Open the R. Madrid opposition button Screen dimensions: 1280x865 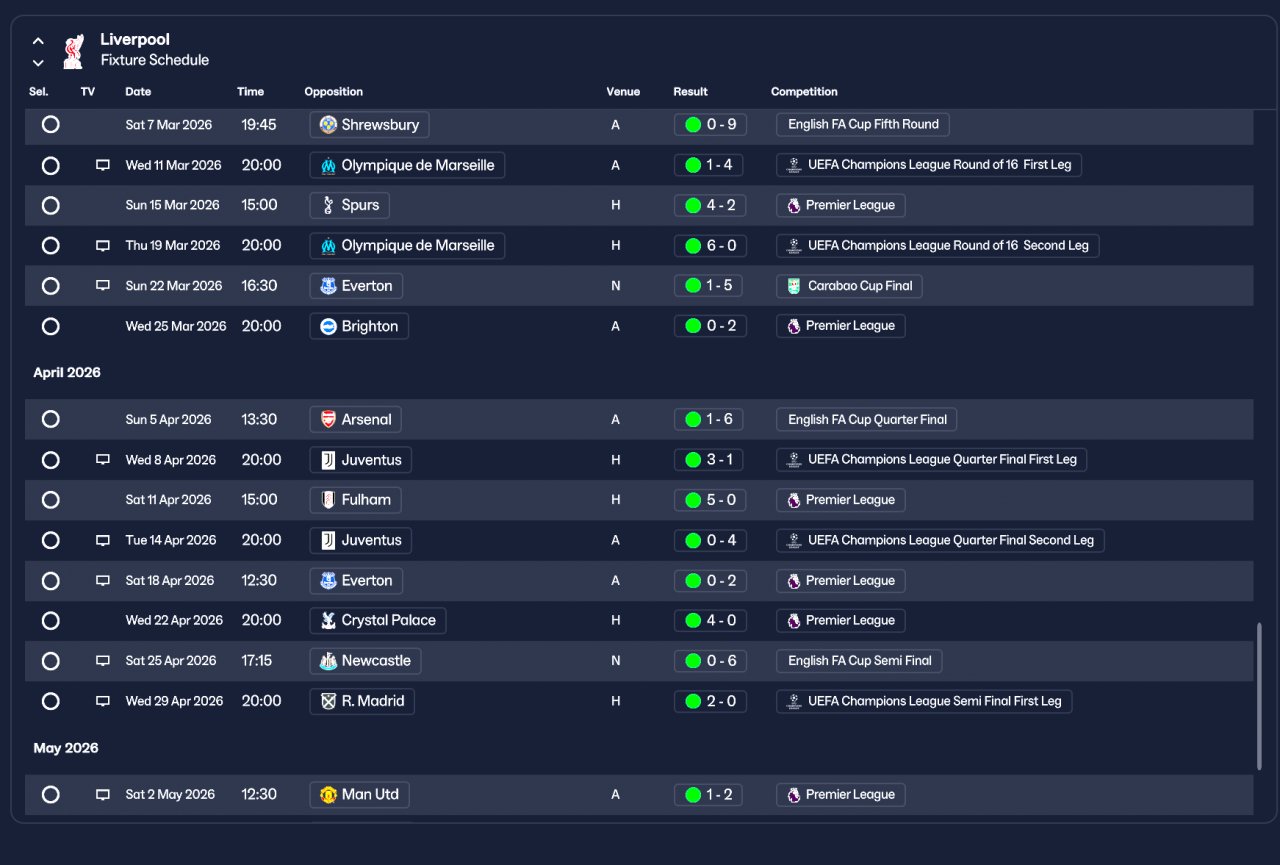pyautogui.click(x=362, y=701)
